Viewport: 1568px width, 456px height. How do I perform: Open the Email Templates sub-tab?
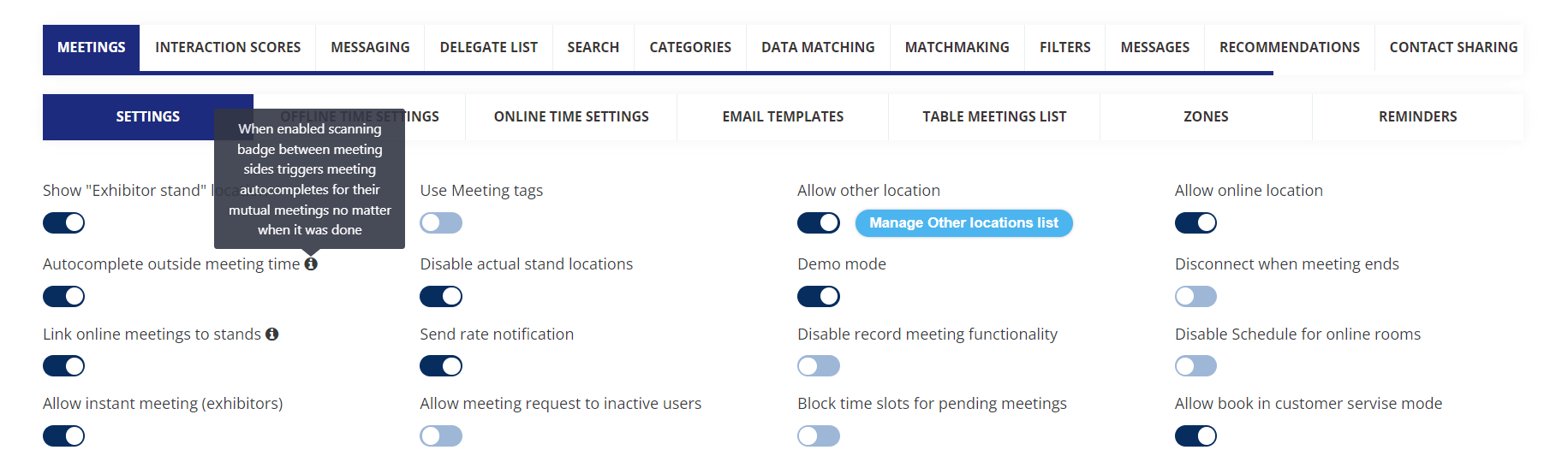[x=783, y=117]
